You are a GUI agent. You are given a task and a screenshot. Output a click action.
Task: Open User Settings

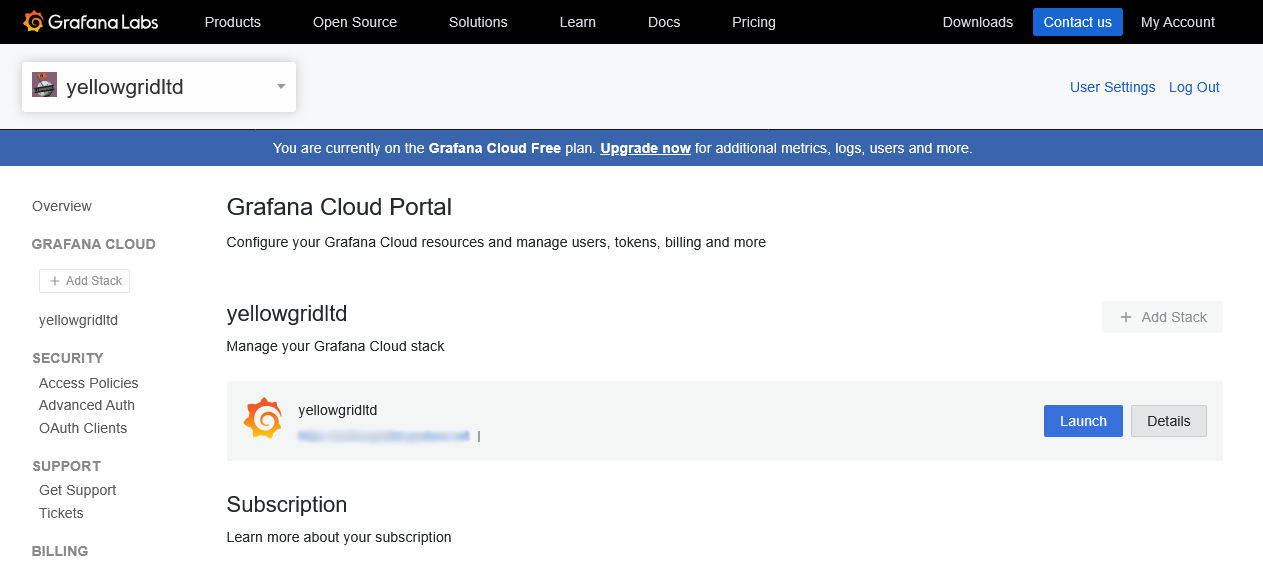coord(1112,87)
